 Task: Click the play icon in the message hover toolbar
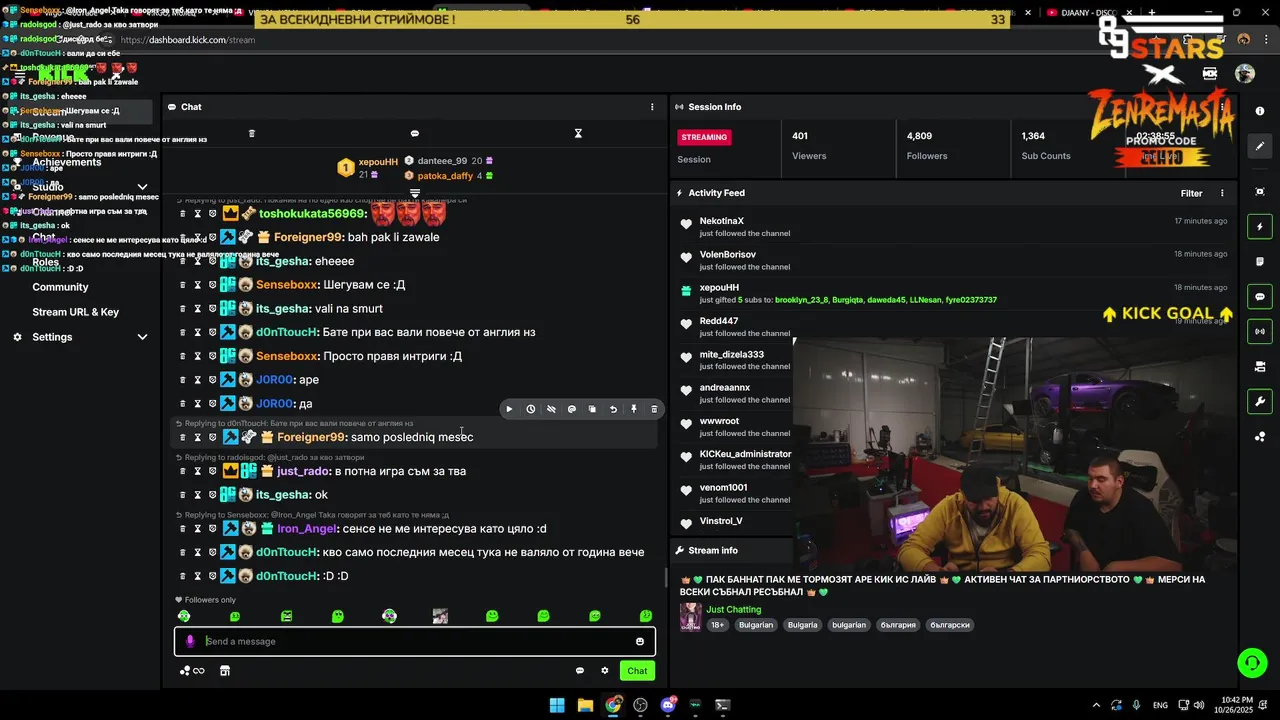point(509,409)
